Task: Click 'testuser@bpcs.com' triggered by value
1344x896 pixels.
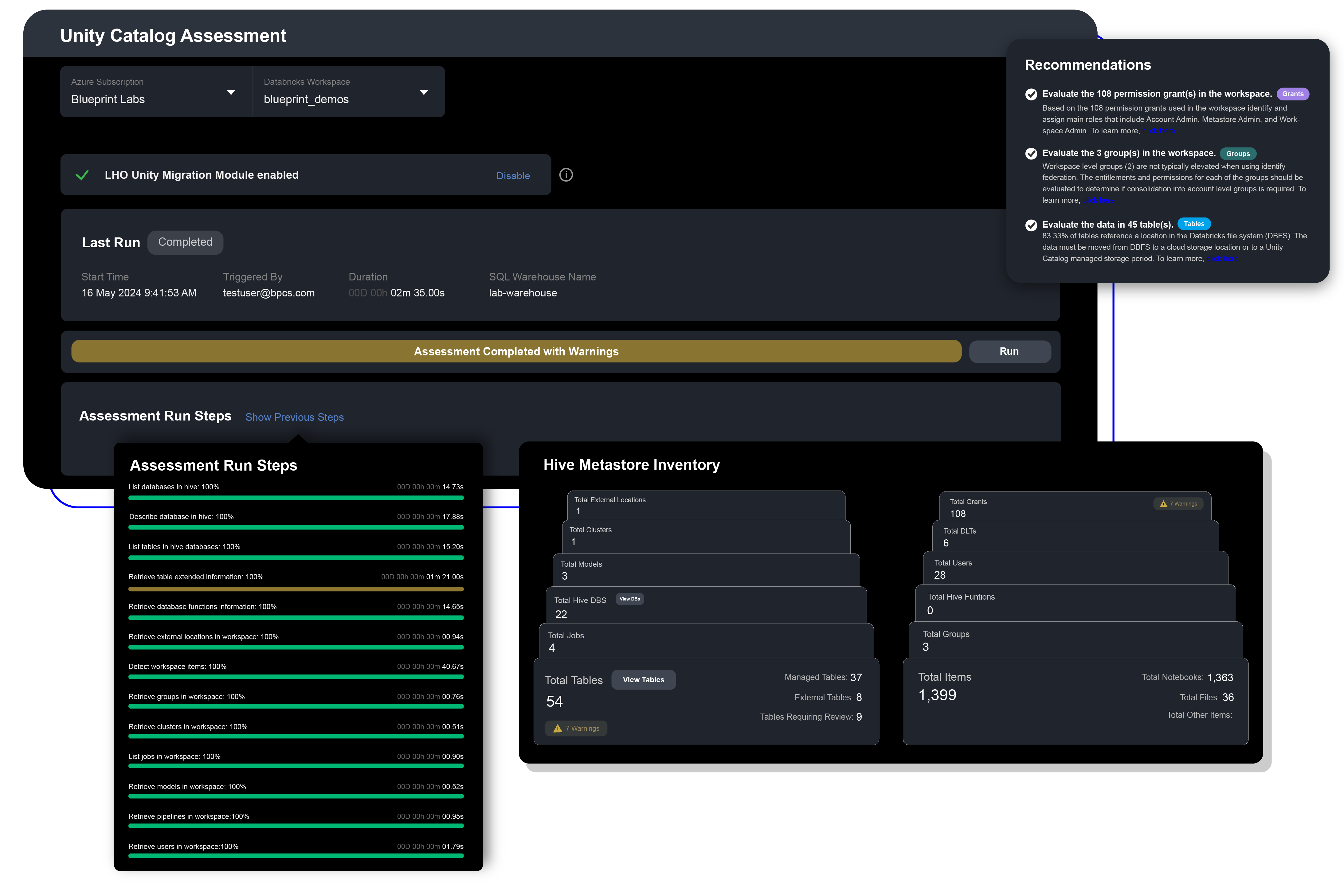Action: click(x=268, y=293)
